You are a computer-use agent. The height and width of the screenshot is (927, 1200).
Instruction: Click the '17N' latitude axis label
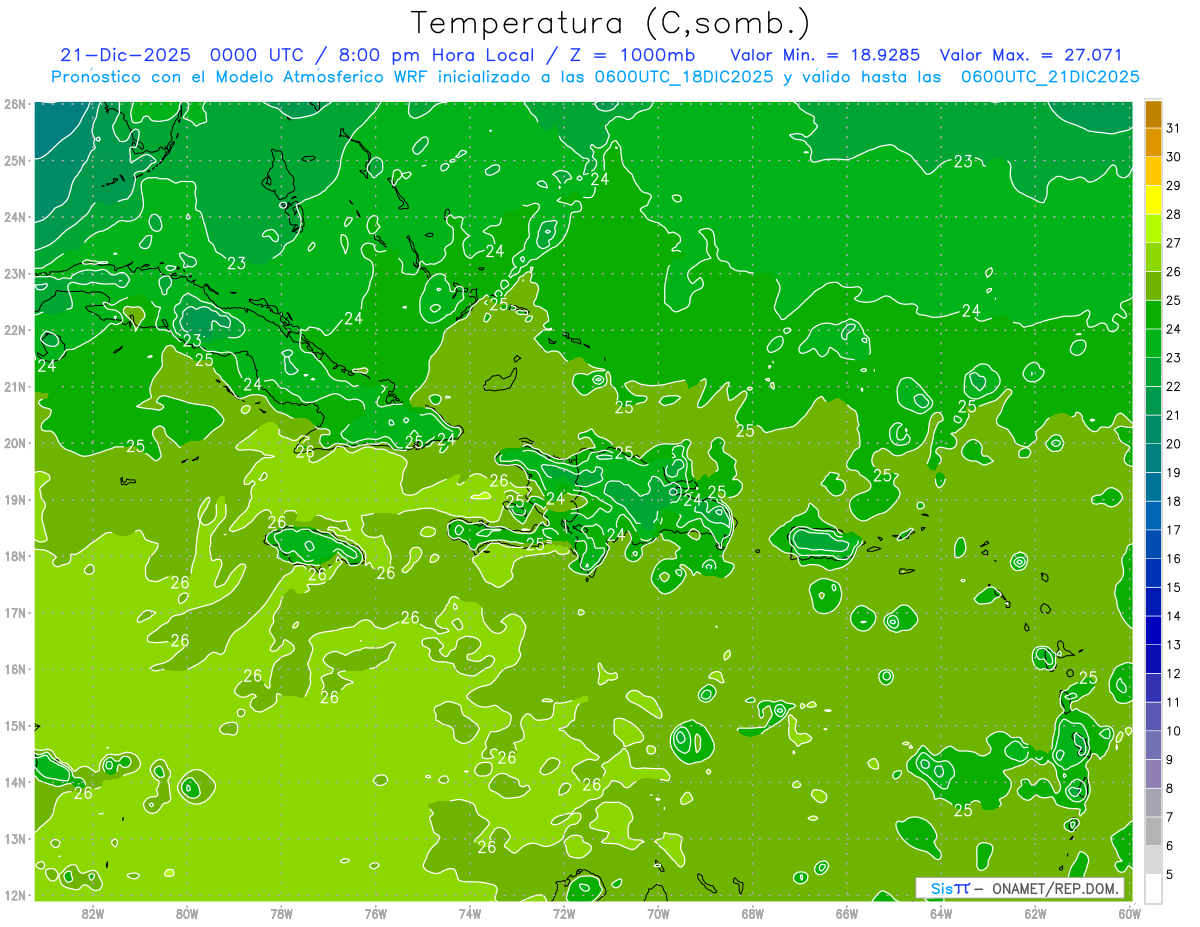pos(15,612)
